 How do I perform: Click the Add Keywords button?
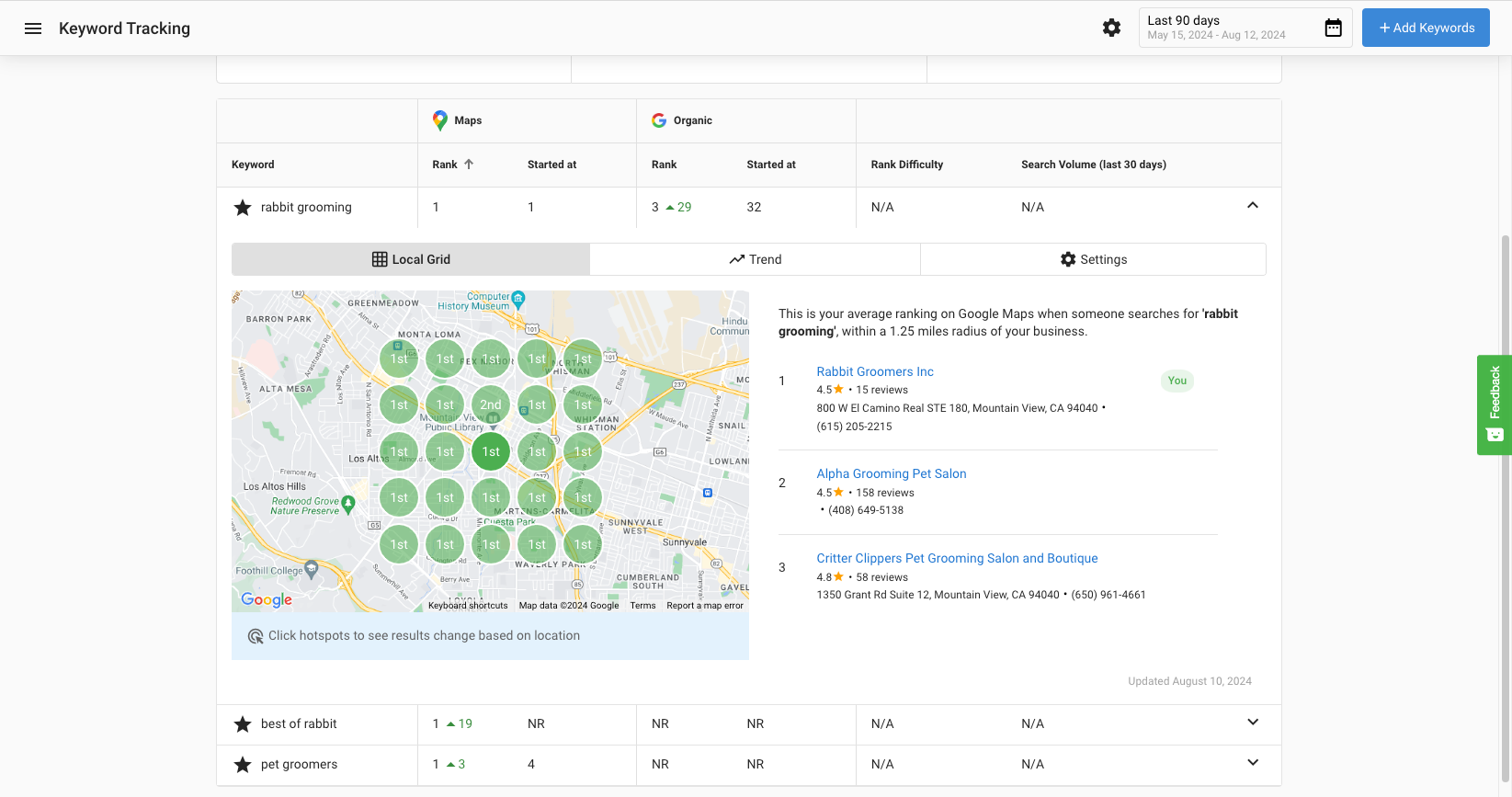coord(1426,28)
